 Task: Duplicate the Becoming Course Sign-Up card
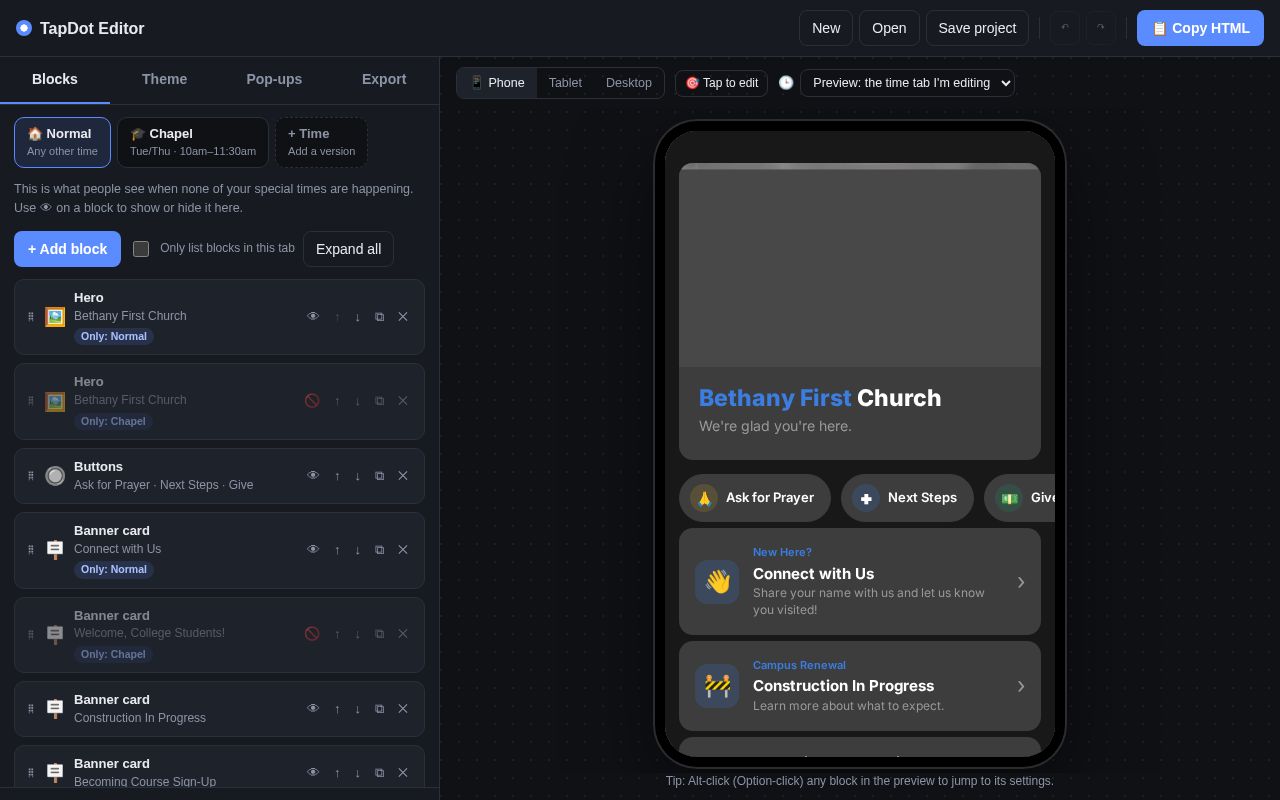[379, 773]
